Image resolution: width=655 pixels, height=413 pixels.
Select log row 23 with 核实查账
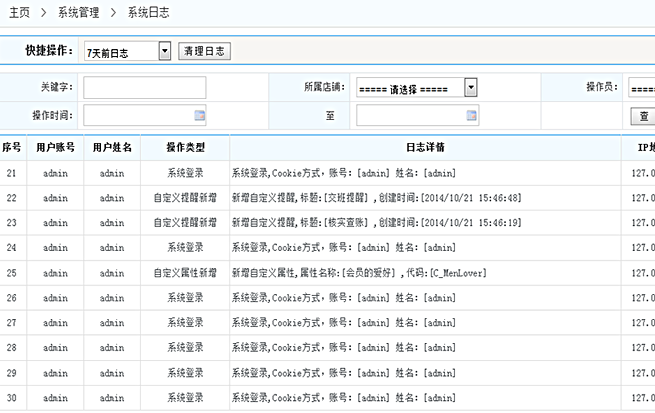click(x=376, y=223)
